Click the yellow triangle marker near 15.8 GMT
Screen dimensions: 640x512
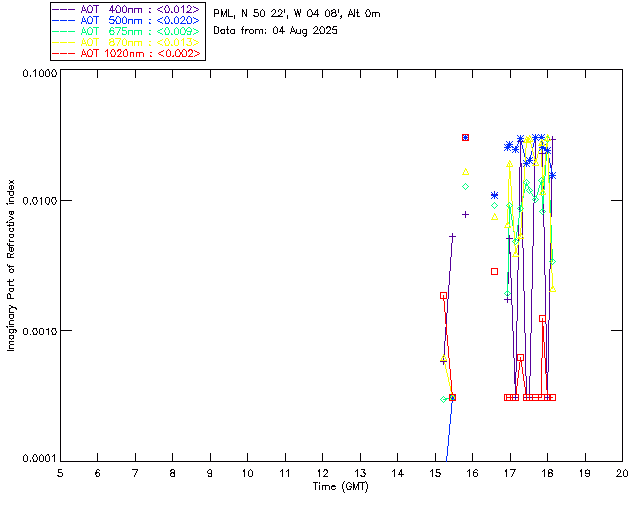[x=465, y=172]
